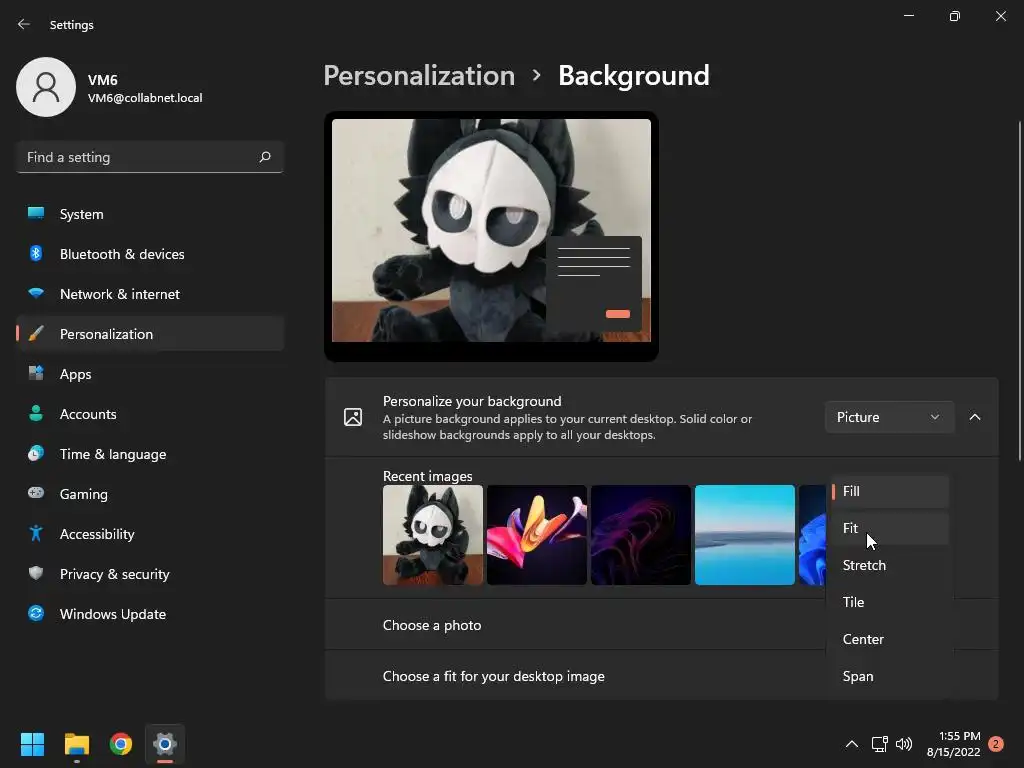Open System settings in the sidebar
Viewport: 1024px width, 768px height.
click(150, 214)
